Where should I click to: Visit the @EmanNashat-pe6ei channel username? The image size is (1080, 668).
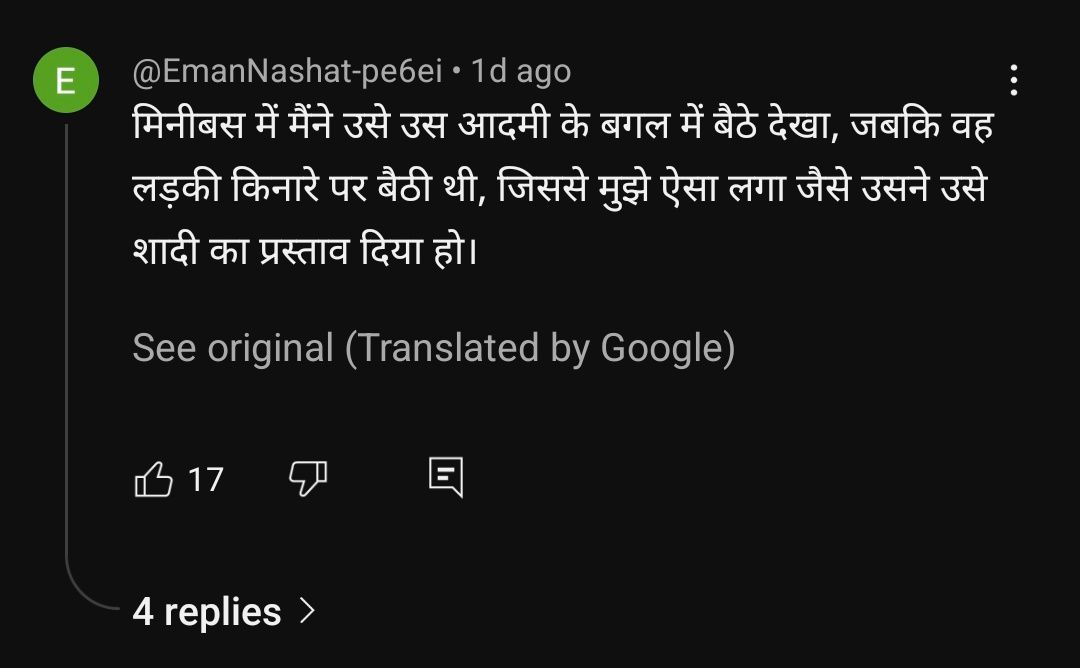click(x=287, y=71)
